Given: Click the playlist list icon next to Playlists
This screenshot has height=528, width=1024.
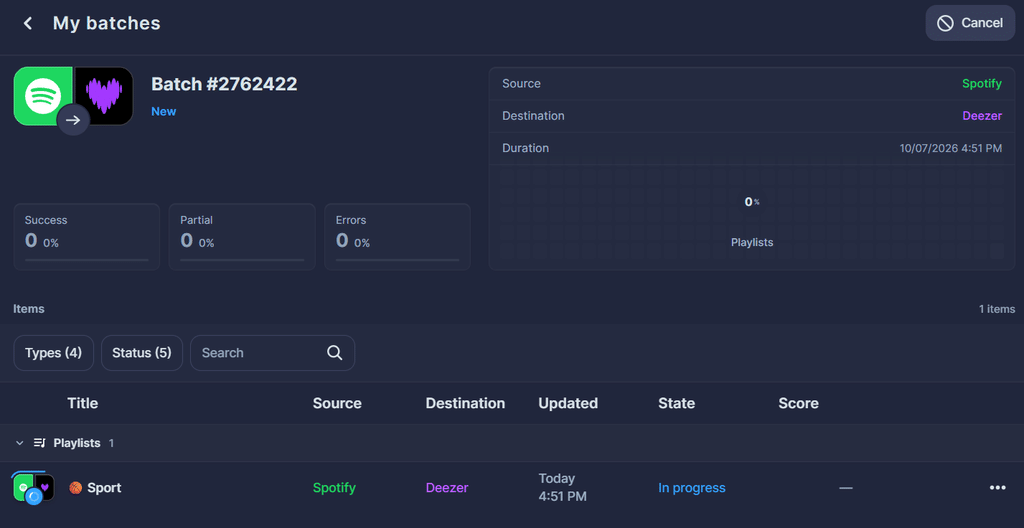Looking at the screenshot, I should tap(40, 443).
